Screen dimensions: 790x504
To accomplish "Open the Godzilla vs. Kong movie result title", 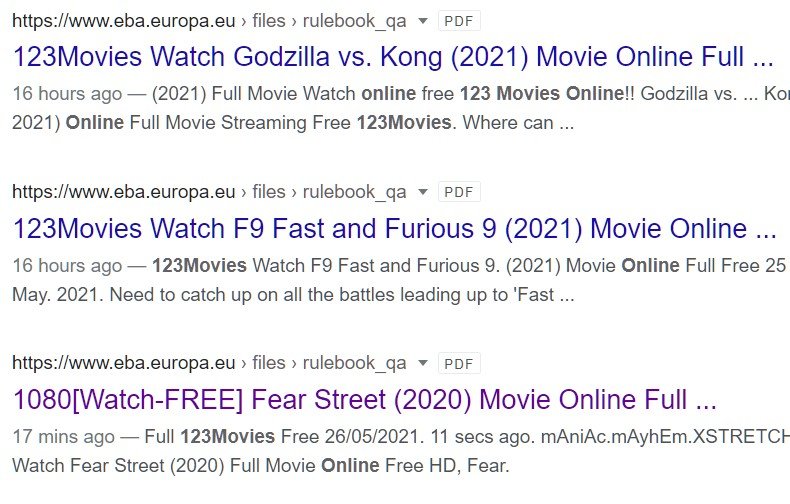I will pyautogui.click(x=393, y=56).
